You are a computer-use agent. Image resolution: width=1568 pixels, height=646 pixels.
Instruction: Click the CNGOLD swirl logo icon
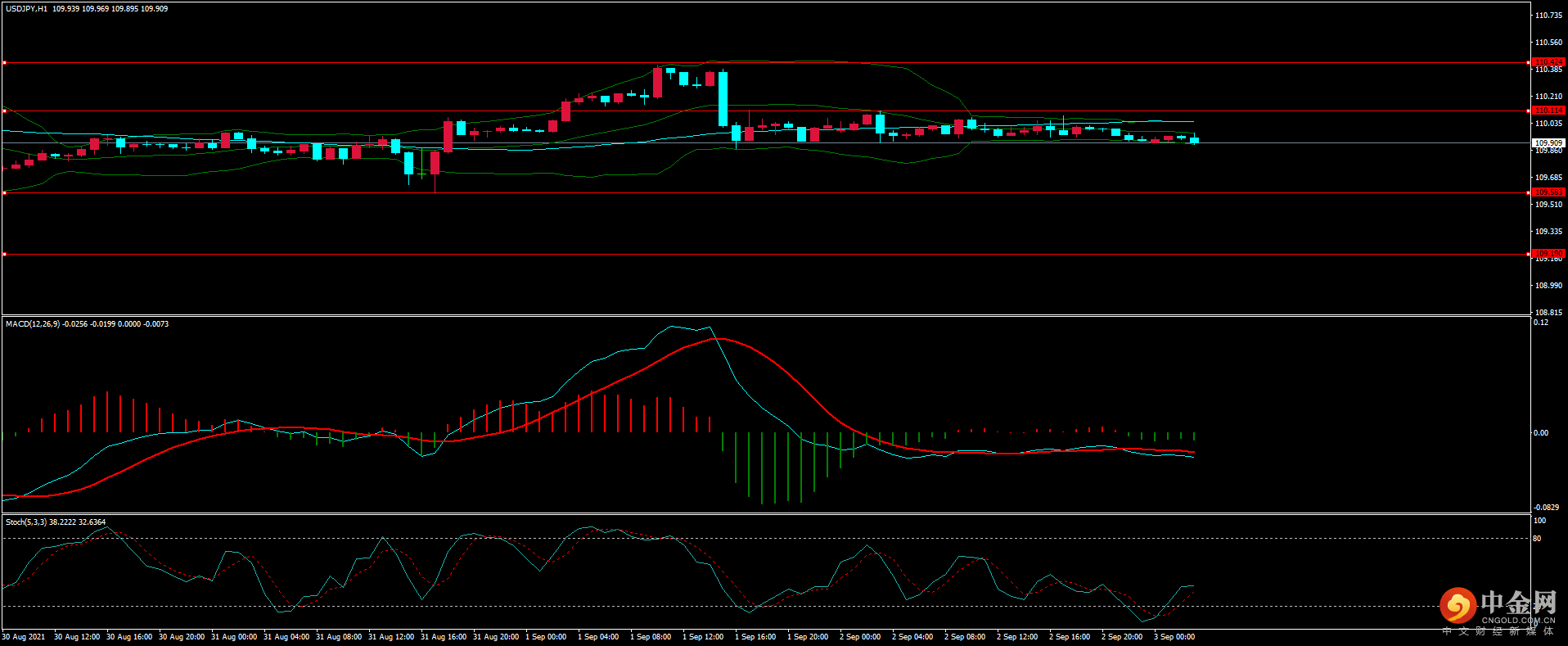coord(1458,606)
